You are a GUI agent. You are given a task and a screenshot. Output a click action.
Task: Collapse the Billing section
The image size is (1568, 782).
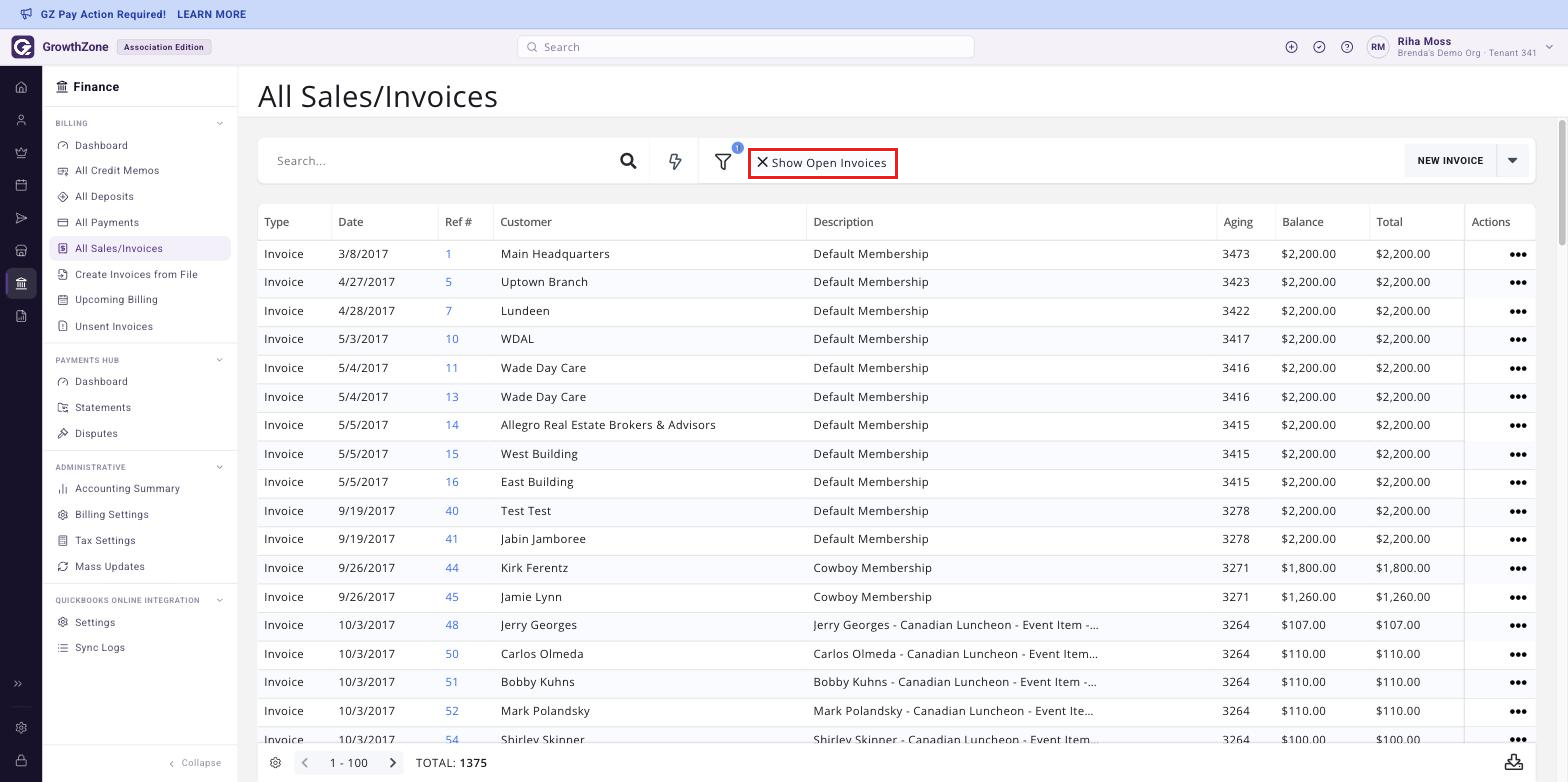tap(220, 123)
